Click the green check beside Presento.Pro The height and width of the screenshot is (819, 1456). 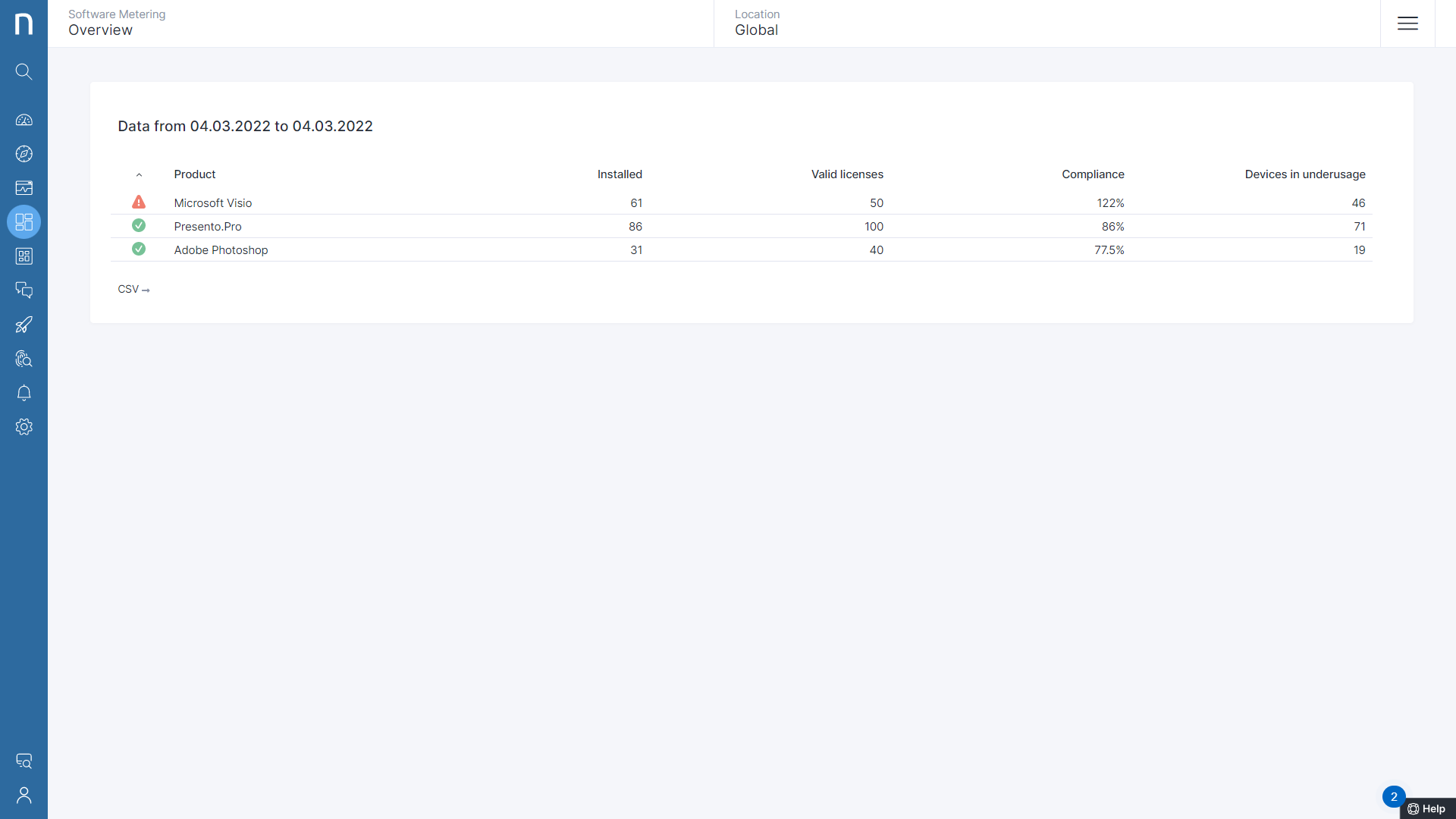(139, 225)
